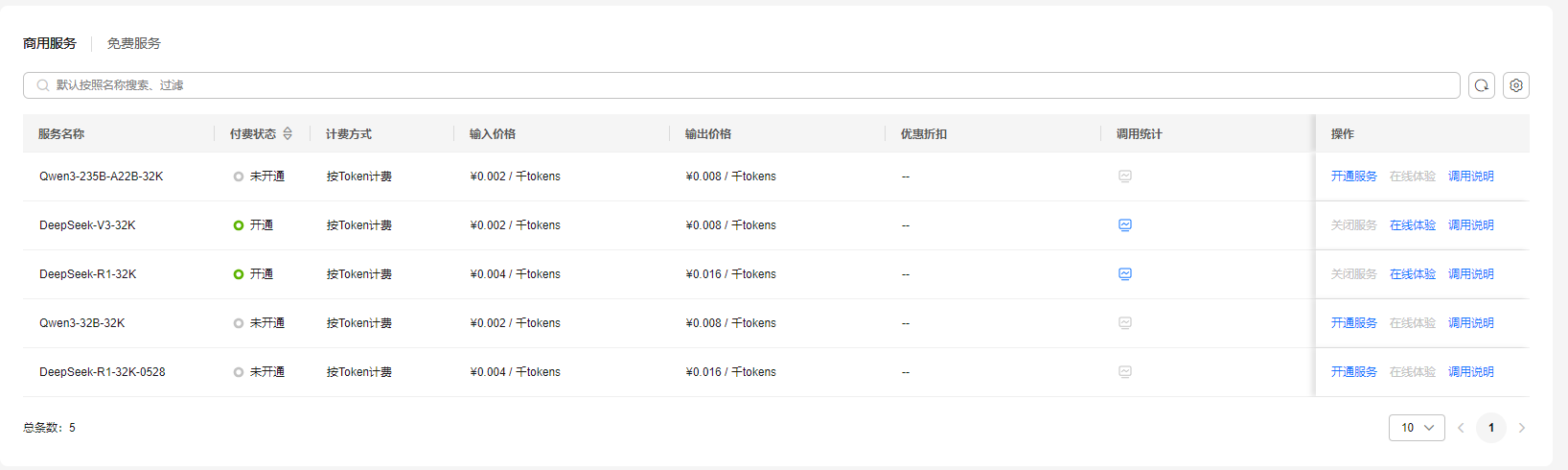Click input price ¥0.002 of Qwen3-32B-32K

pos(516,323)
